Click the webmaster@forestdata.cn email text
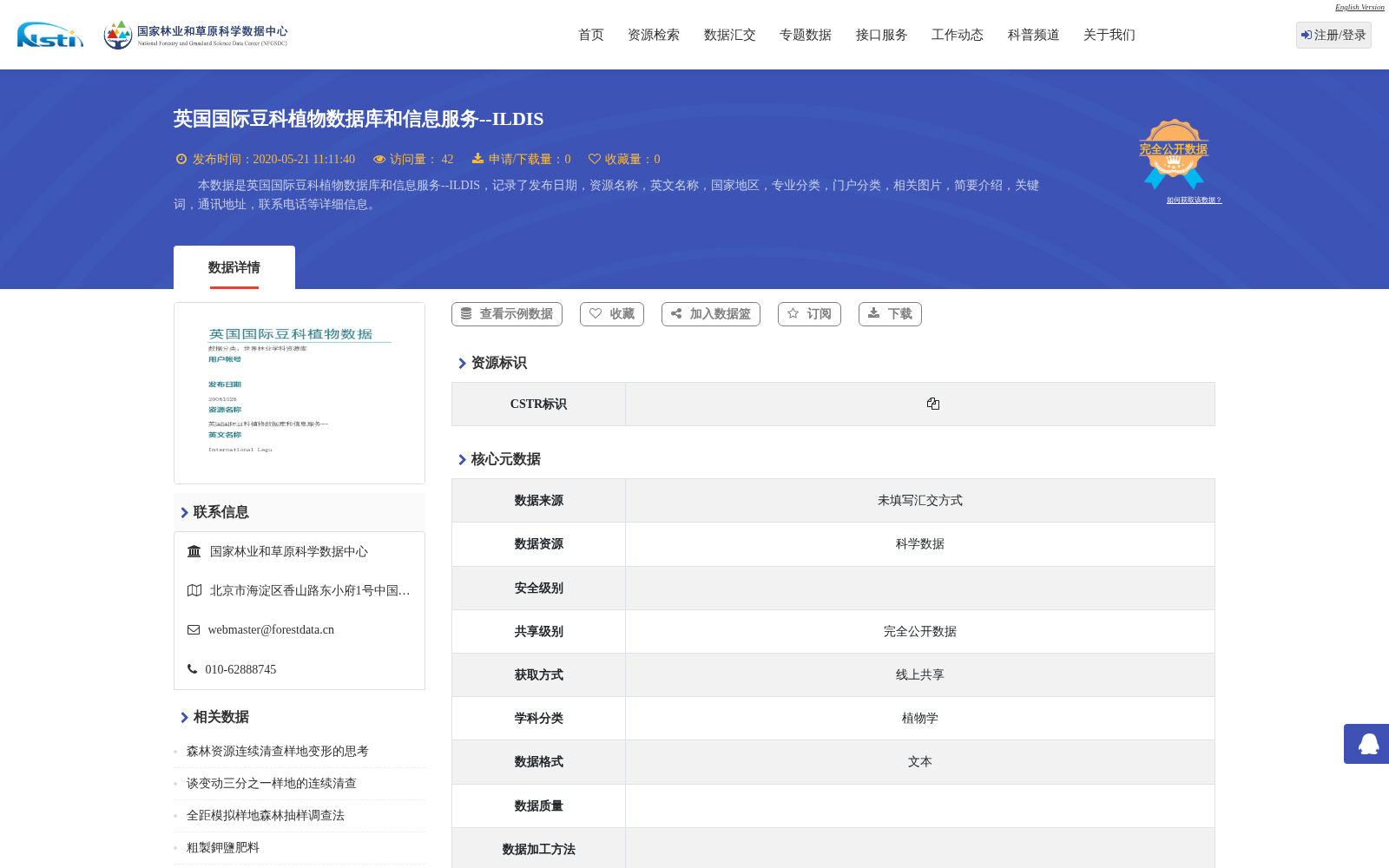1389x868 pixels. point(271,630)
